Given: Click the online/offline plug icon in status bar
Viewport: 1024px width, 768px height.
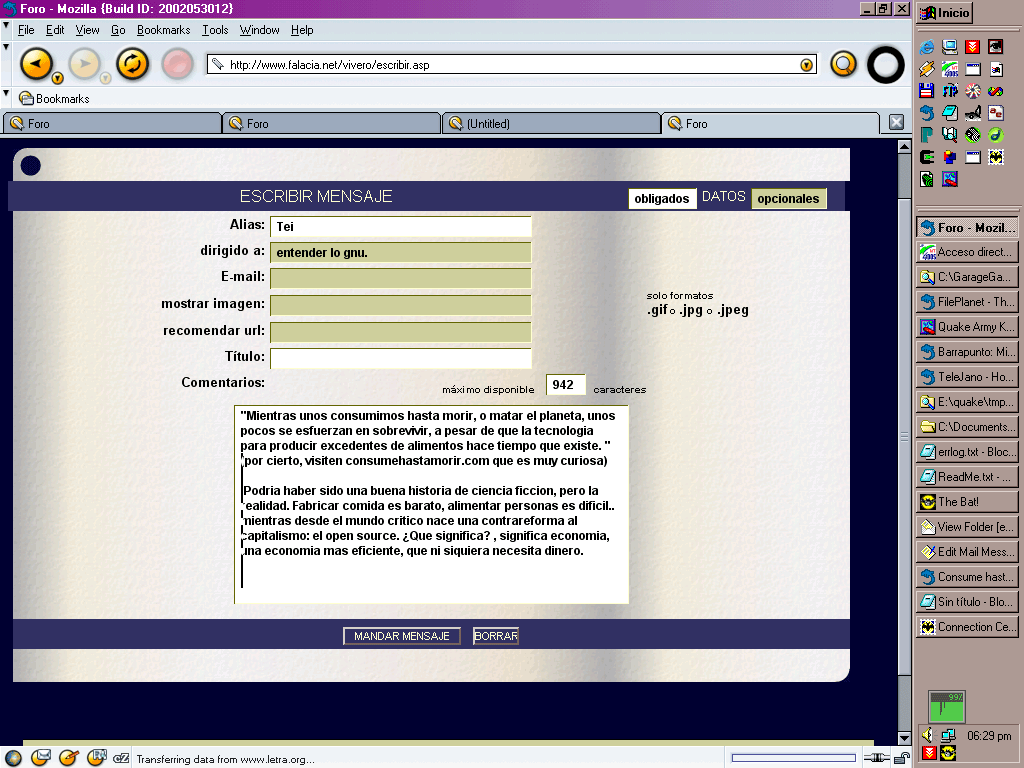Looking at the screenshot, I should [876, 758].
